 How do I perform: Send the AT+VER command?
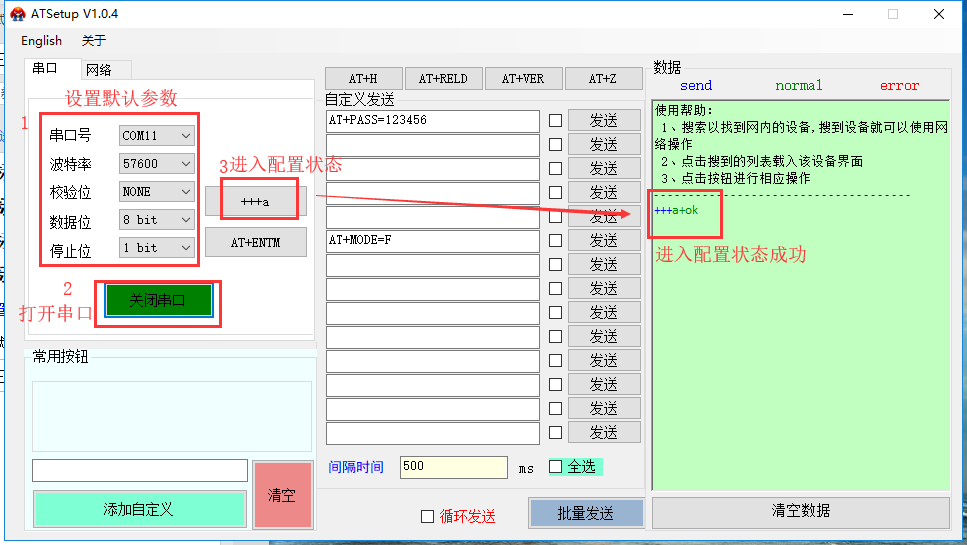point(523,79)
